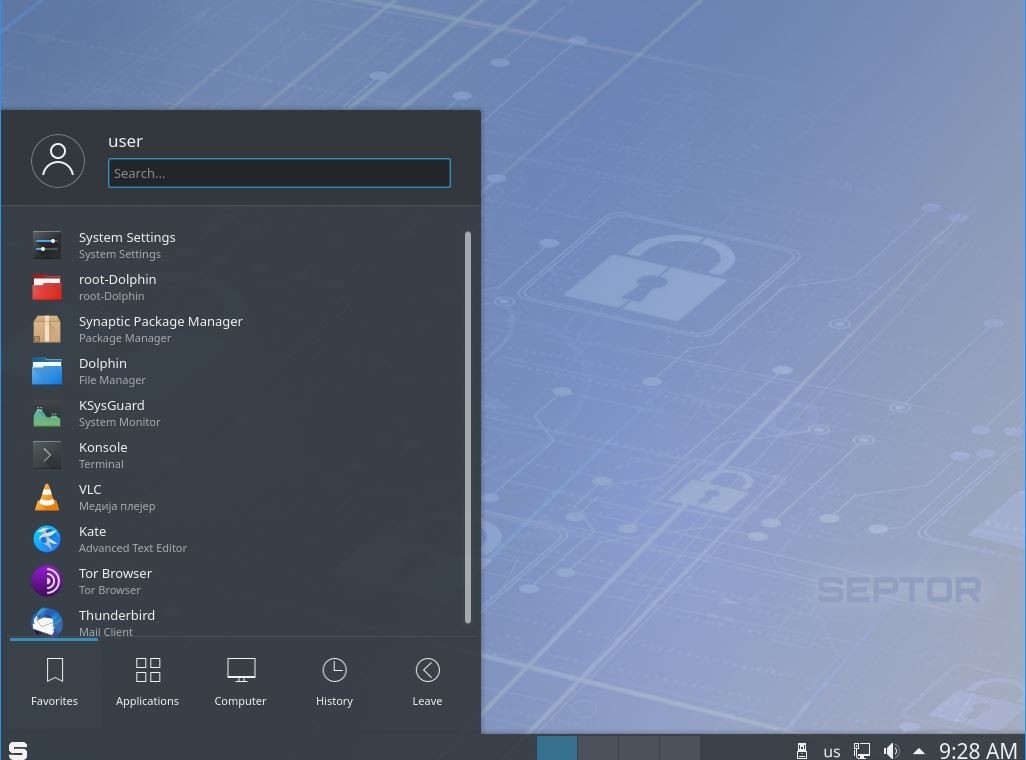1026x760 pixels.
Task: Click 'Package Manager' subtitle text
Action: (x=125, y=338)
